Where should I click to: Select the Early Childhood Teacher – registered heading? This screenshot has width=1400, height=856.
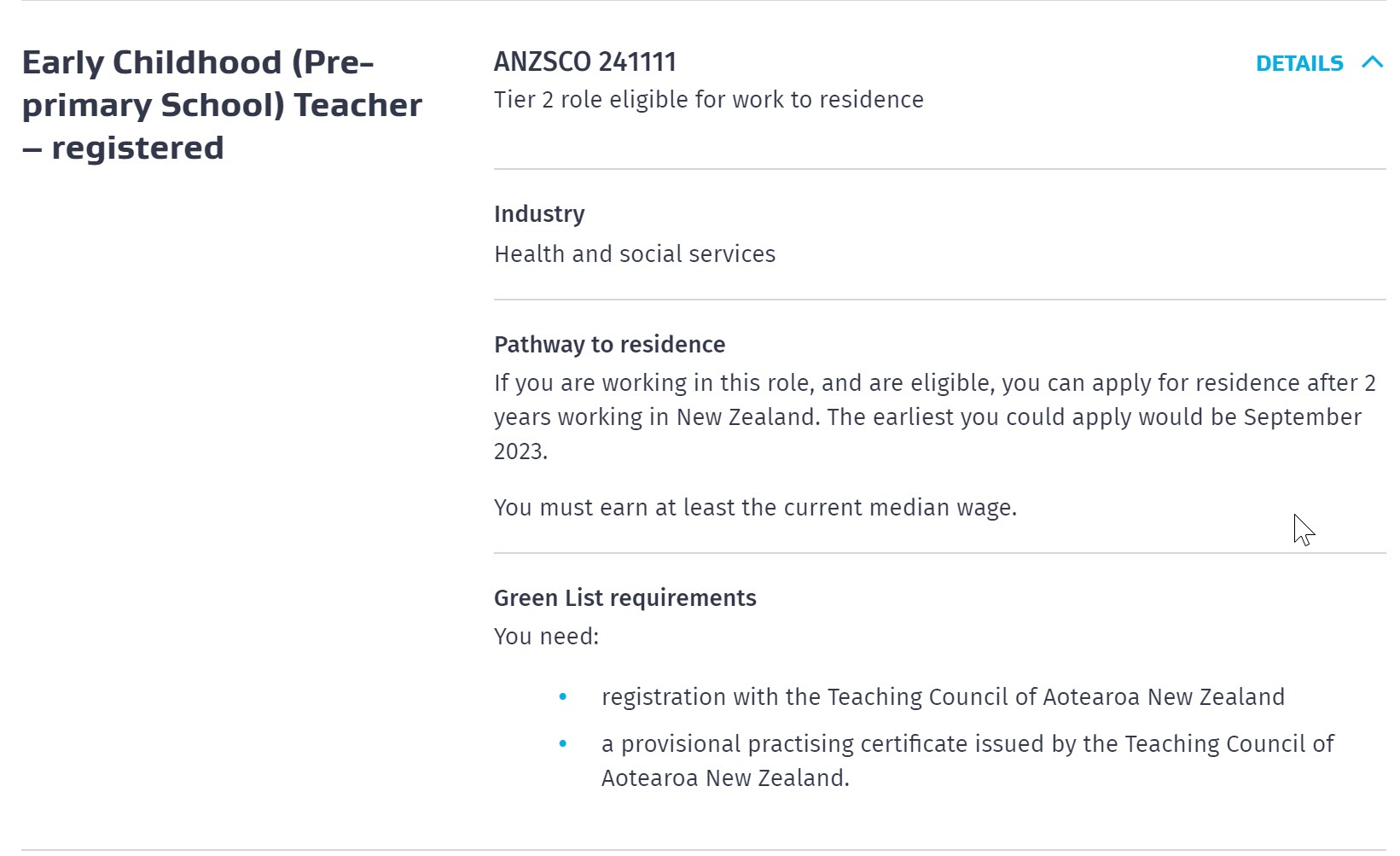(222, 105)
